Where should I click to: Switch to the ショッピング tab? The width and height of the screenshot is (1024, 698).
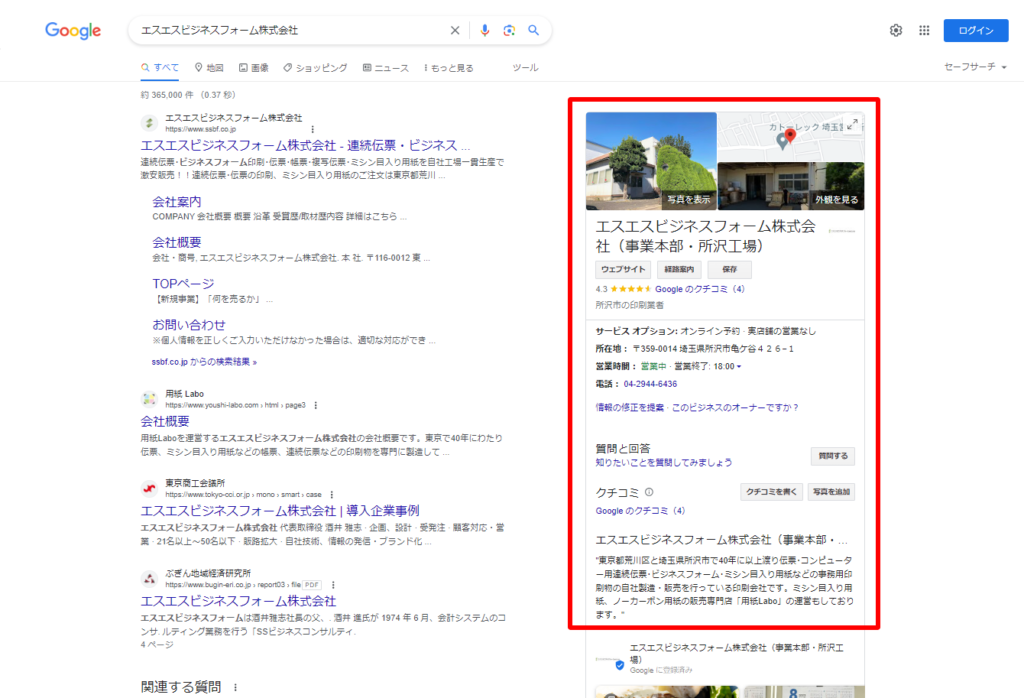(x=315, y=67)
